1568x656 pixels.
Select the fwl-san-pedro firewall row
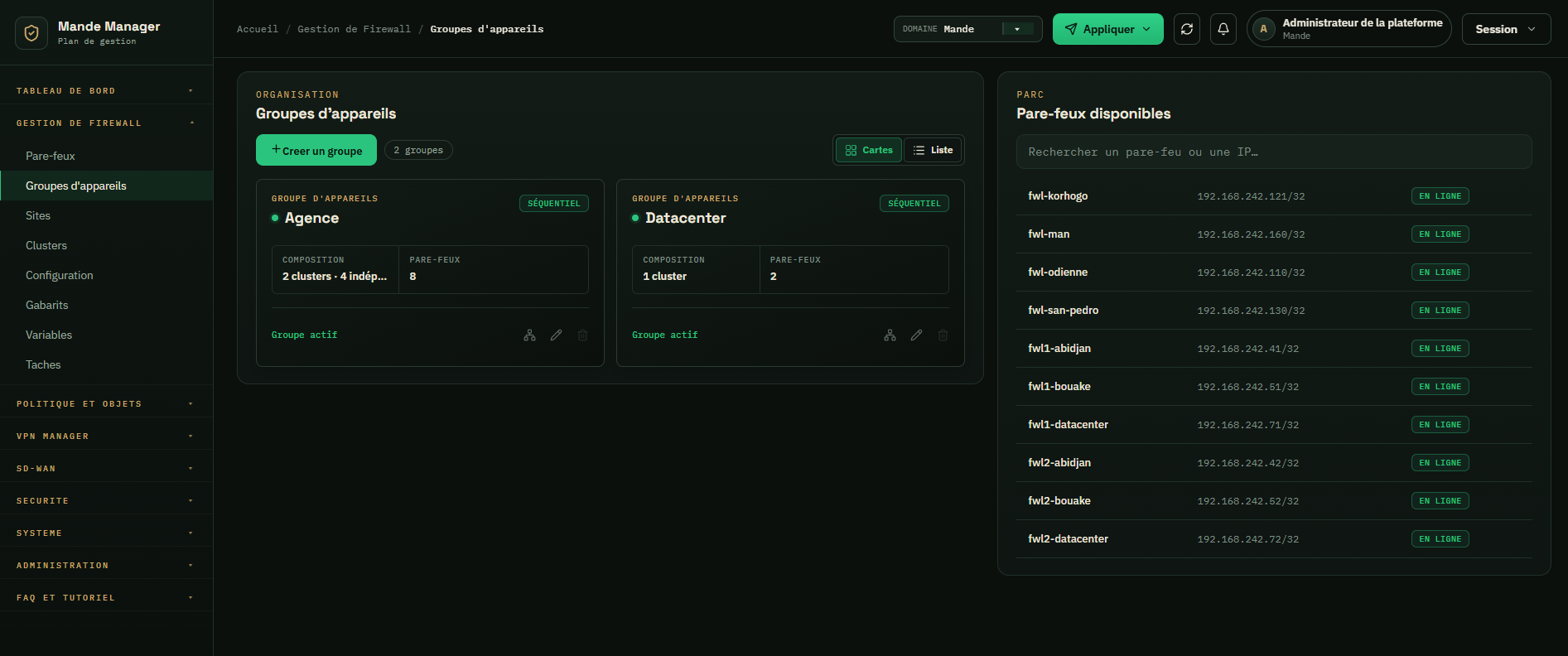pyautogui.click(x=1274, y=311)
